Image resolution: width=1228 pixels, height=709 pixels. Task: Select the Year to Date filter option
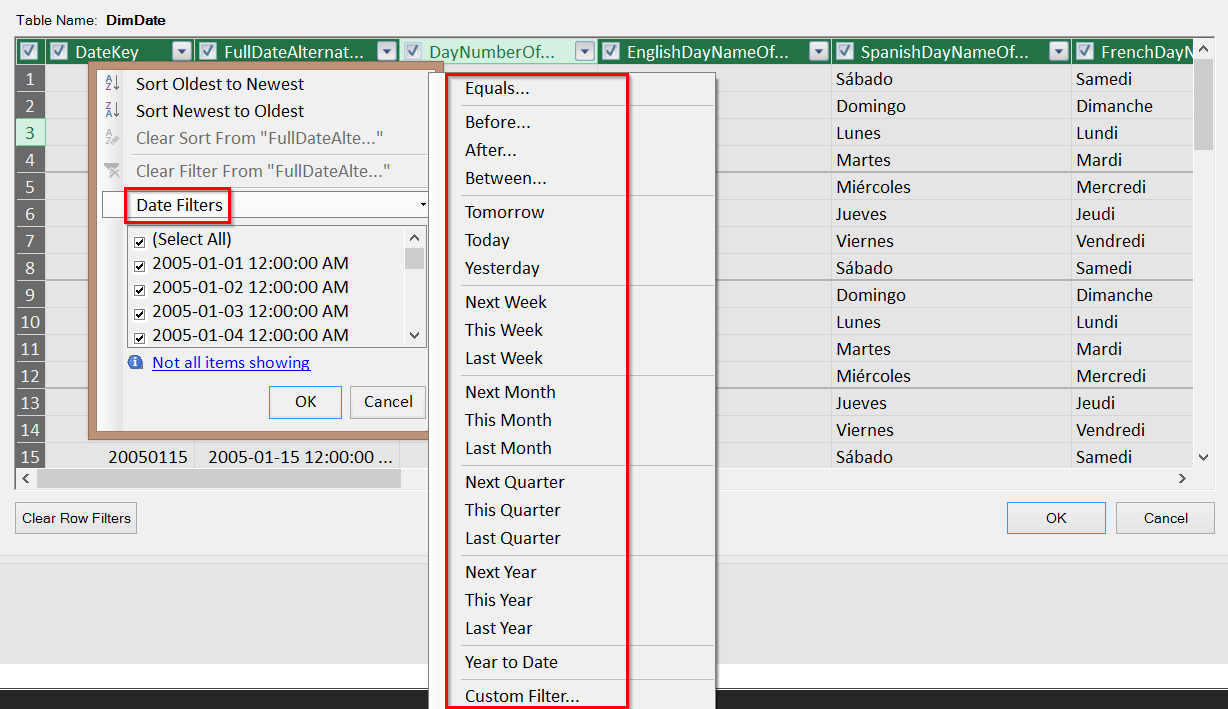point(511,662)
